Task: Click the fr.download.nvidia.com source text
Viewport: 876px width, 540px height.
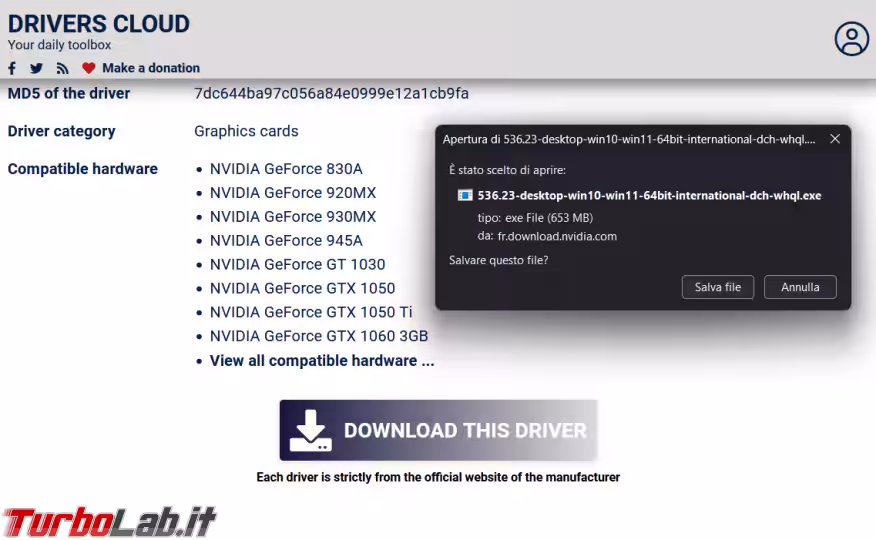Action: click(x=557, y=236)
